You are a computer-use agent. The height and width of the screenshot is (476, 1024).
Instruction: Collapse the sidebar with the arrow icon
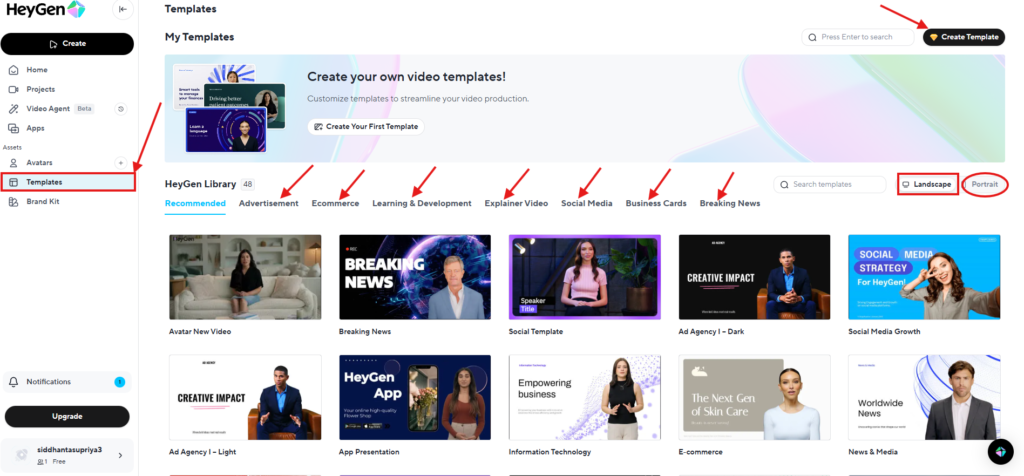click(123, 9)
